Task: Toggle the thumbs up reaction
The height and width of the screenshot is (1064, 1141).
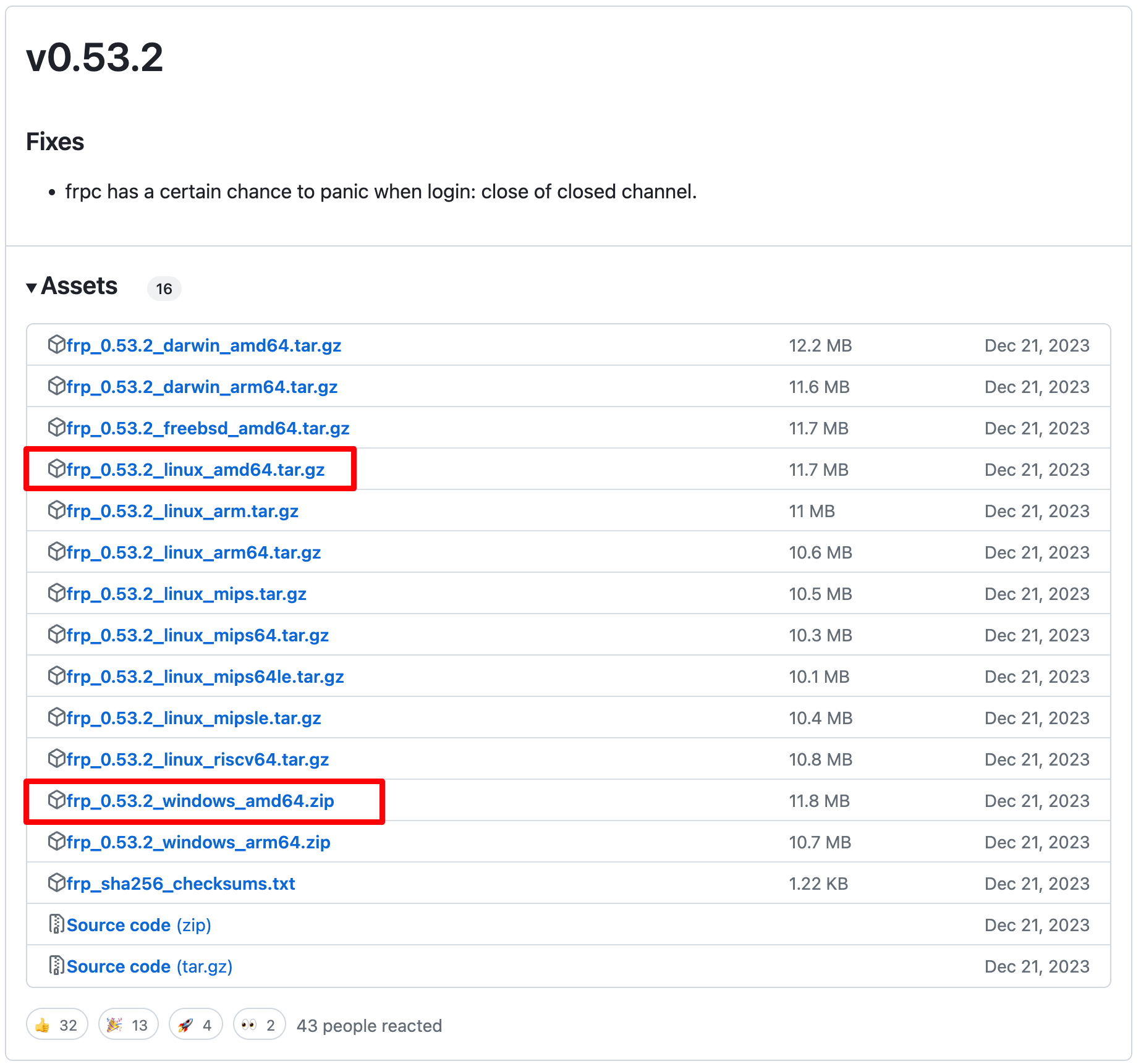Action: point(57,1025)
